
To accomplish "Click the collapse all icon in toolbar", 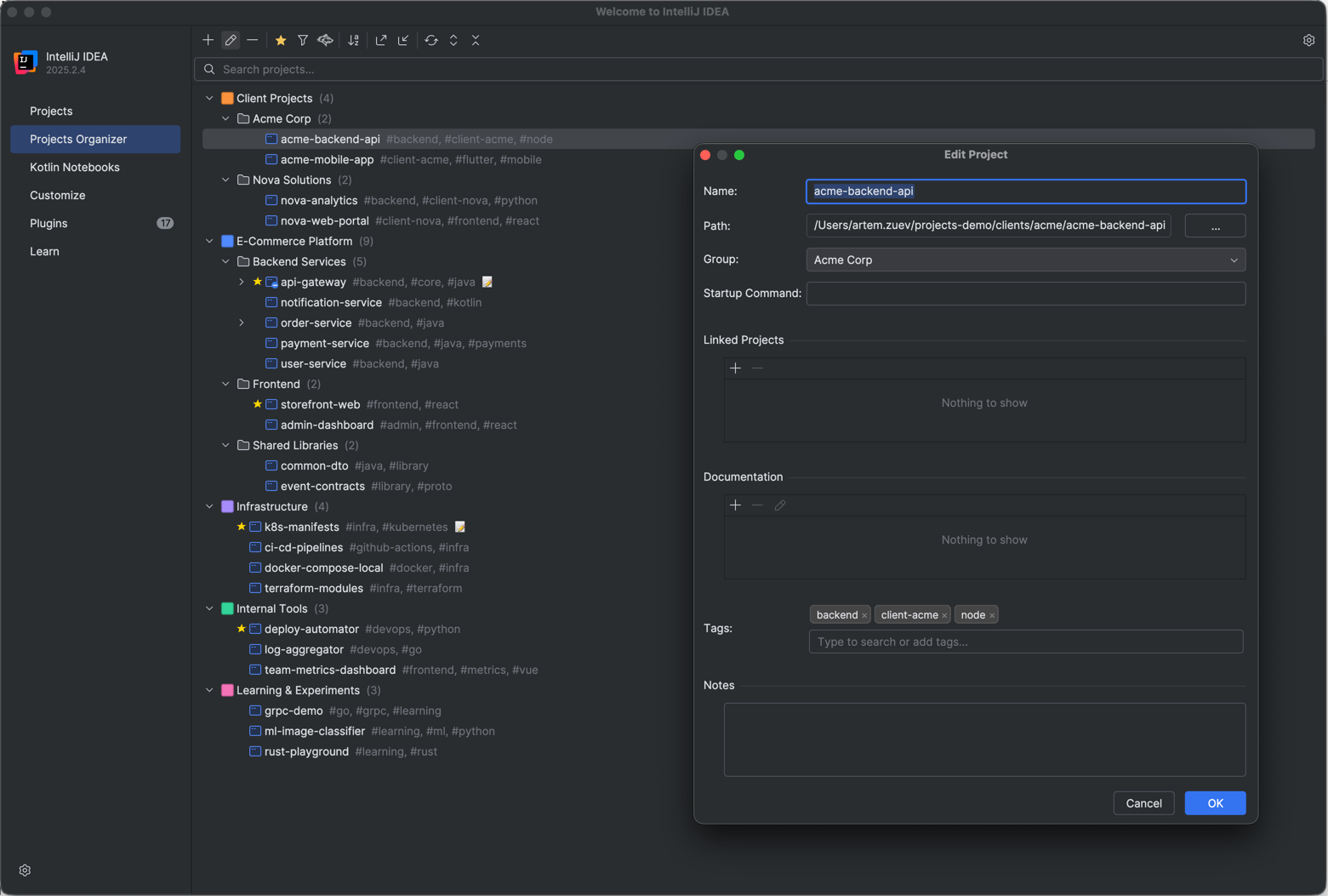I will (476, 40).
